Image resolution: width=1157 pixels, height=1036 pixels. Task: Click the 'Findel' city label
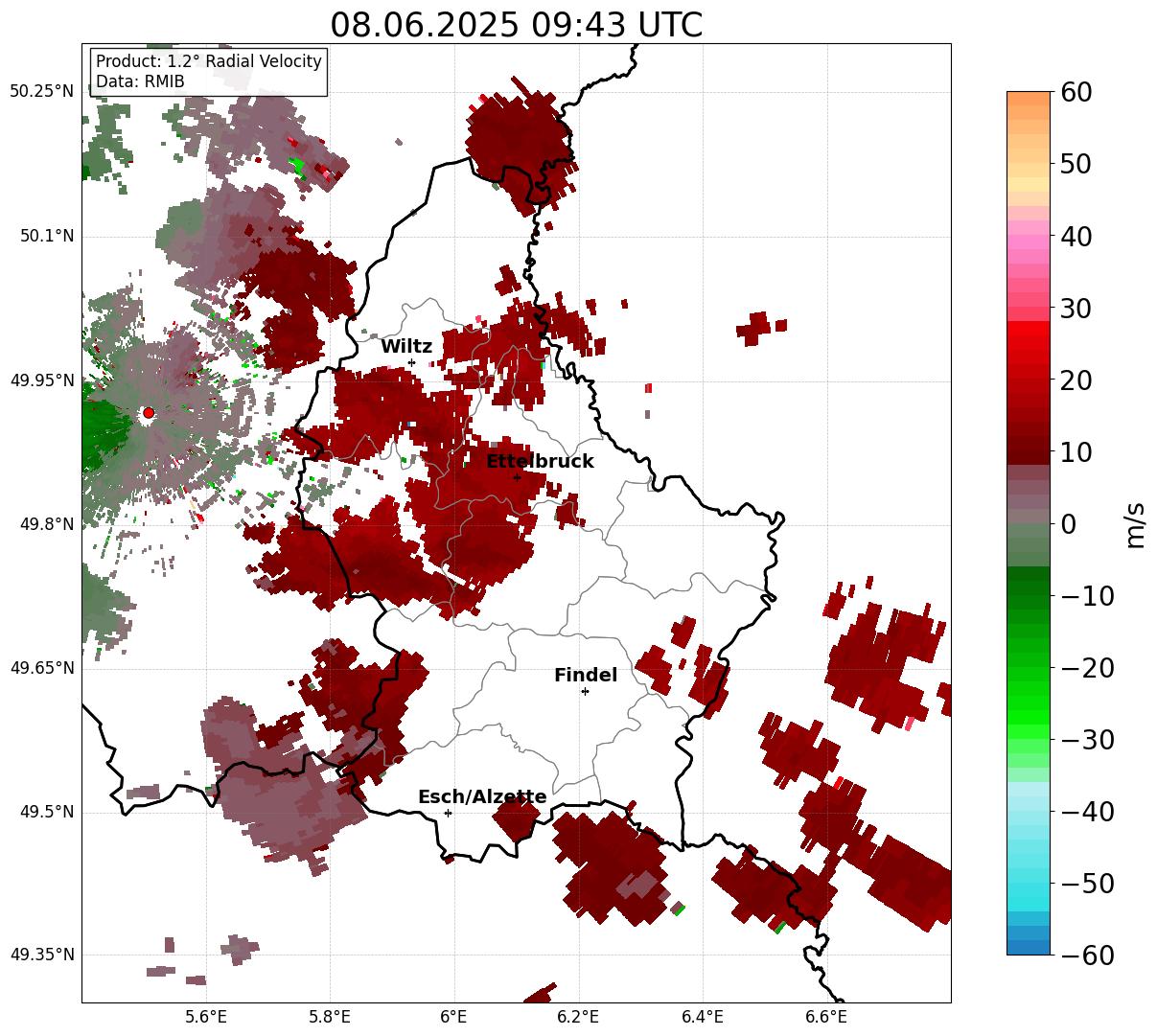[x=586, y=675]
